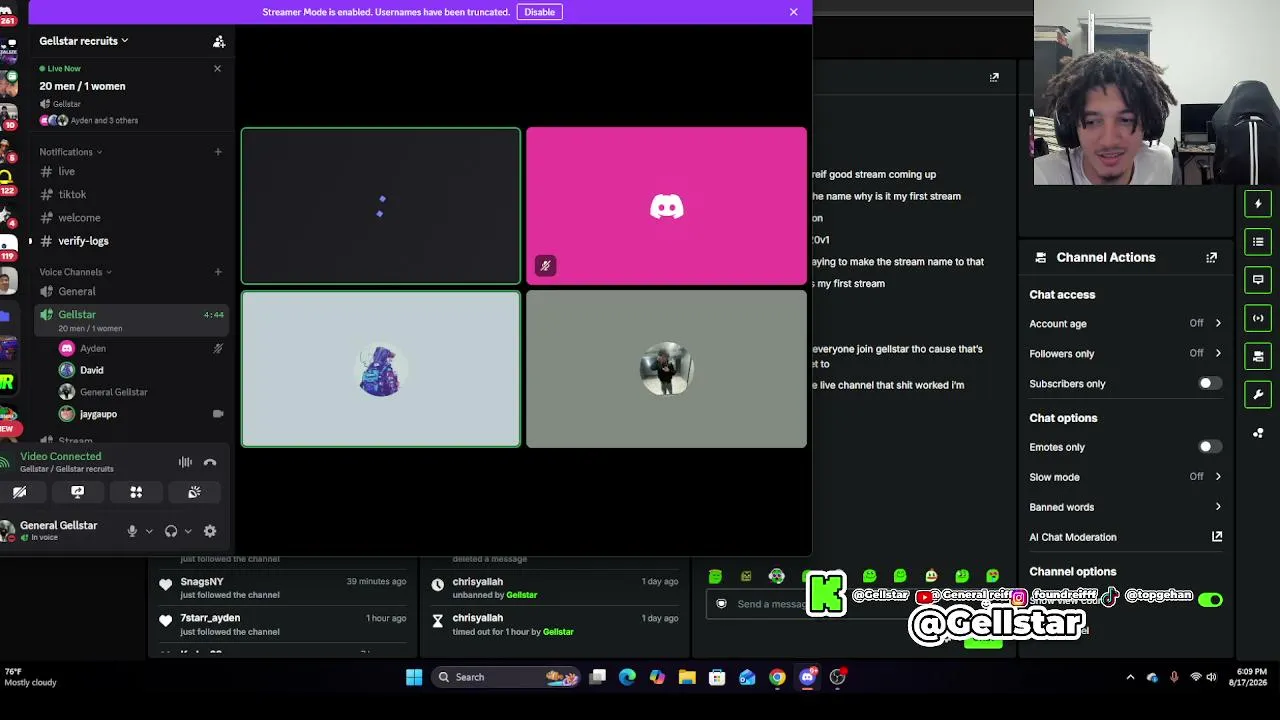Image resolution: width=1280 pixels, height=720 pixels.
Task: Disable Streamer Mode in the banner
Action: click(x=539, y=12)
